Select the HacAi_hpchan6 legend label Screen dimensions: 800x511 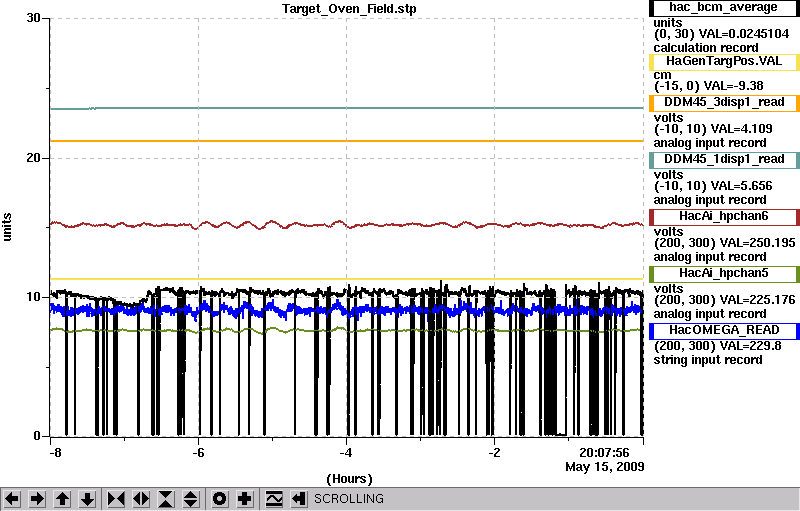pyautogui.click(x=724, y=217)
